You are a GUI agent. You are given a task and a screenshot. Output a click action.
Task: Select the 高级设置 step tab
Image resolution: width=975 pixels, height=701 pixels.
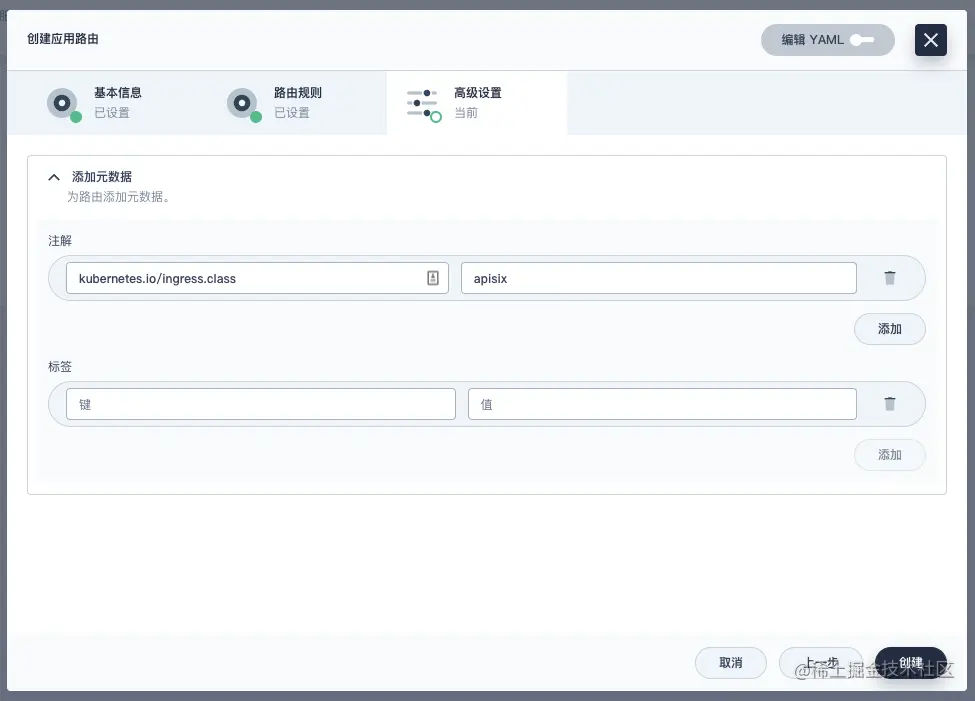pyautogui.click(x=477, y=103)
